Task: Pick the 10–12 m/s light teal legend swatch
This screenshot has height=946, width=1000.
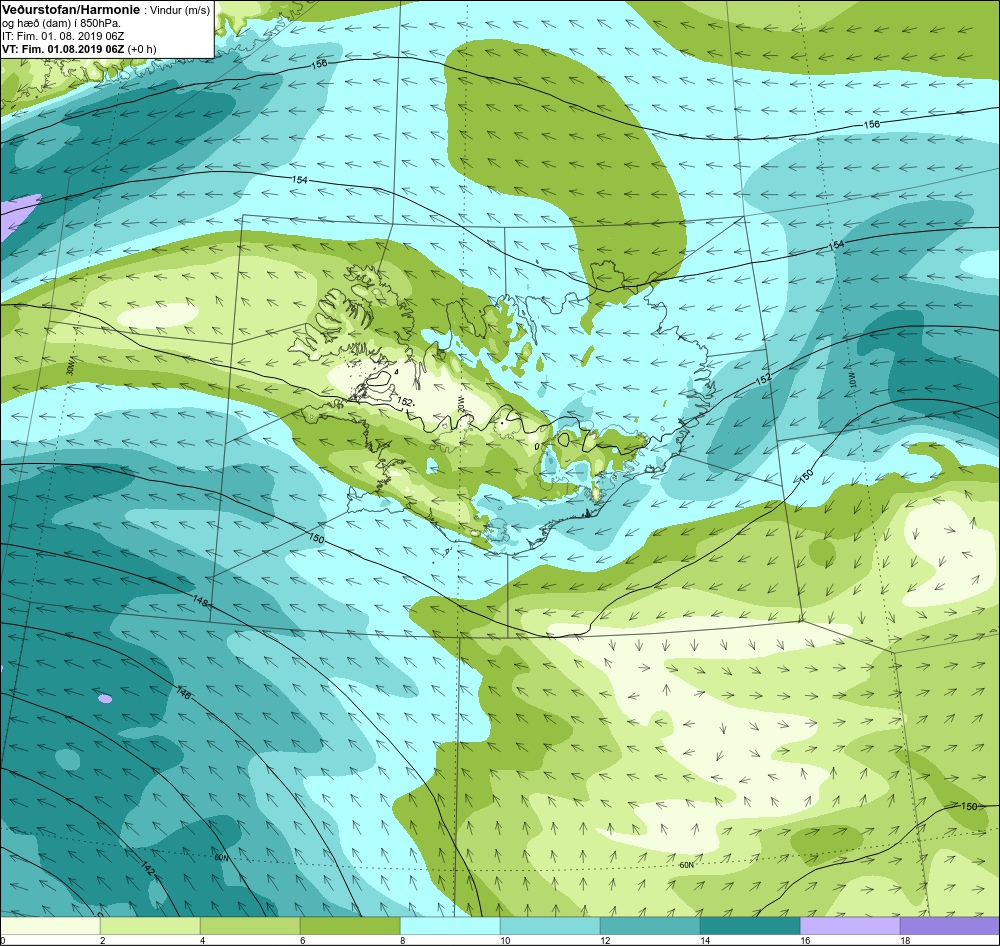Action: click(x=550, y=926)
